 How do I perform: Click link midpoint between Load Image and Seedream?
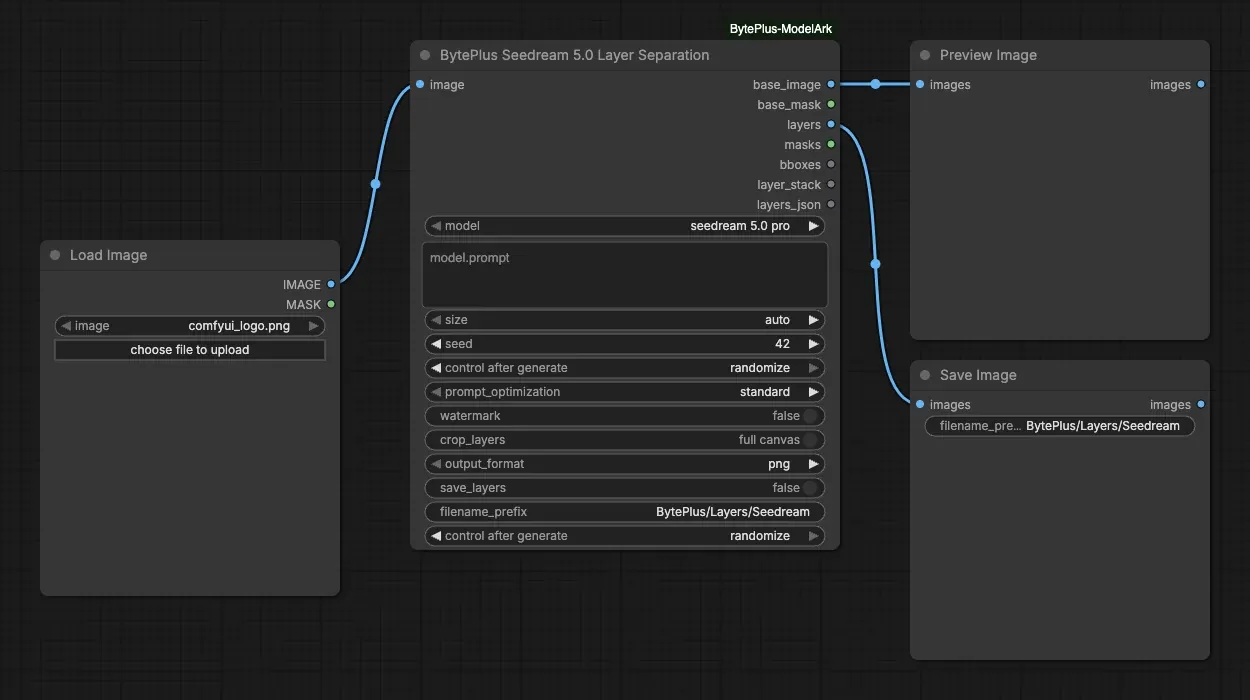coord(375,184)
